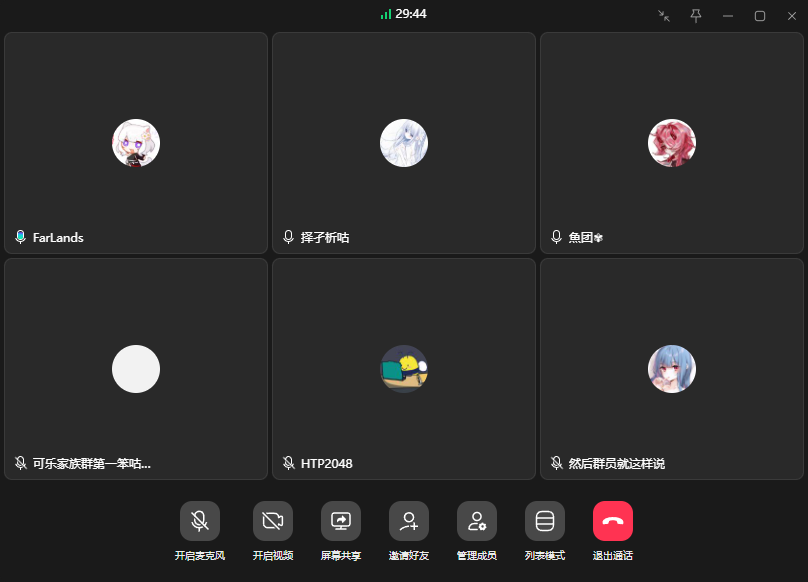Click the mic icon next to 择子析咕
The width and height of the screenshot is (808, 582).
pyautogui.click(x=288, y=238)
